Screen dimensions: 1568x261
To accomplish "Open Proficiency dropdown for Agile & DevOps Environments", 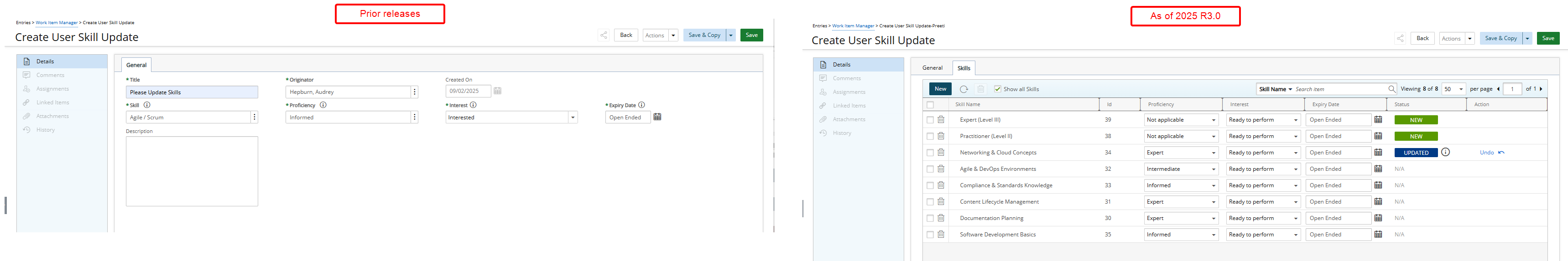I will (x=1182, y=169).
